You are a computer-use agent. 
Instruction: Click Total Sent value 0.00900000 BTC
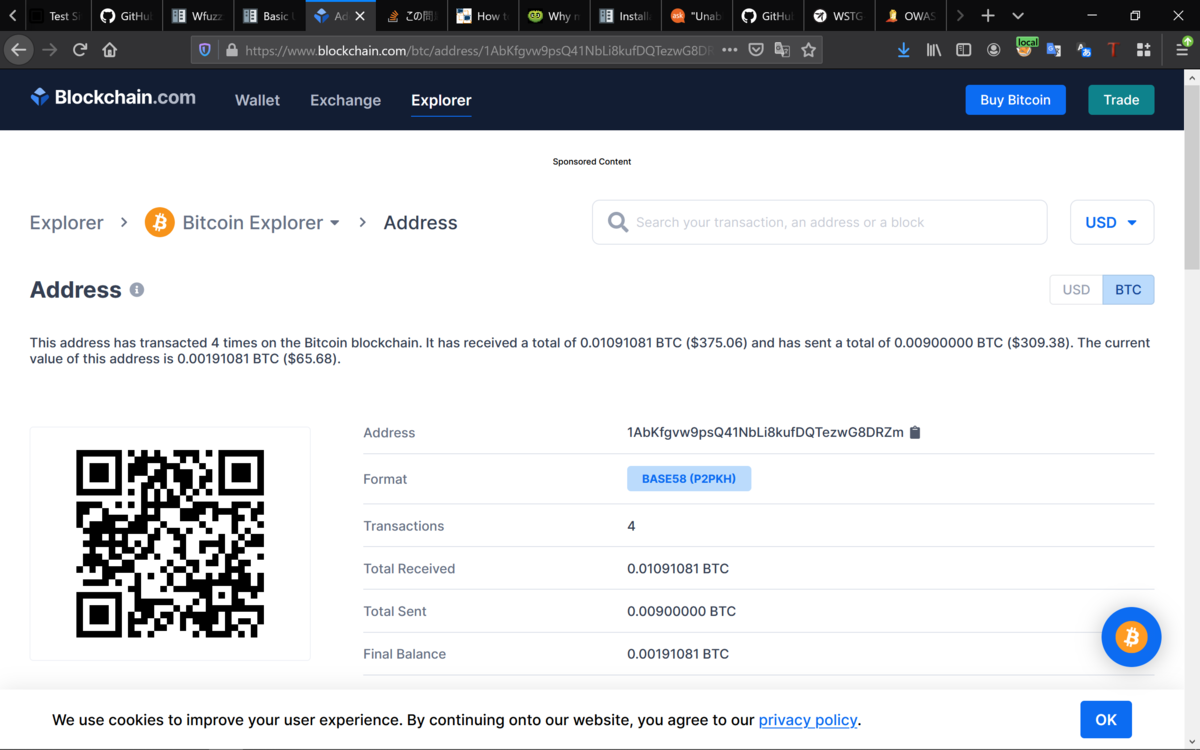pos(681,611)
